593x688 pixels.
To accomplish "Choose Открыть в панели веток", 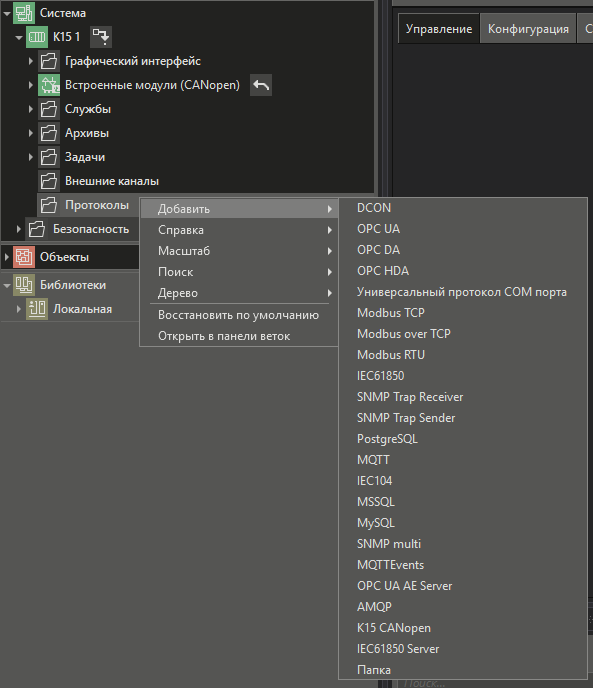I will pos(239,336).
